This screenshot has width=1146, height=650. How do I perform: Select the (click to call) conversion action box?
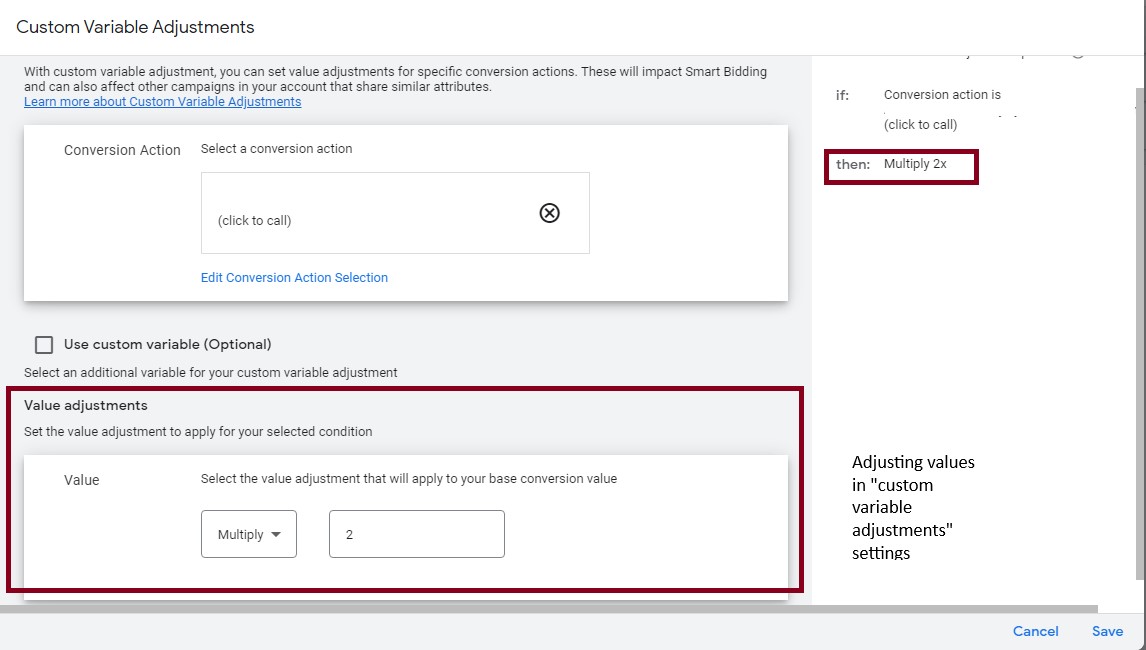click(x=395, y=213)
